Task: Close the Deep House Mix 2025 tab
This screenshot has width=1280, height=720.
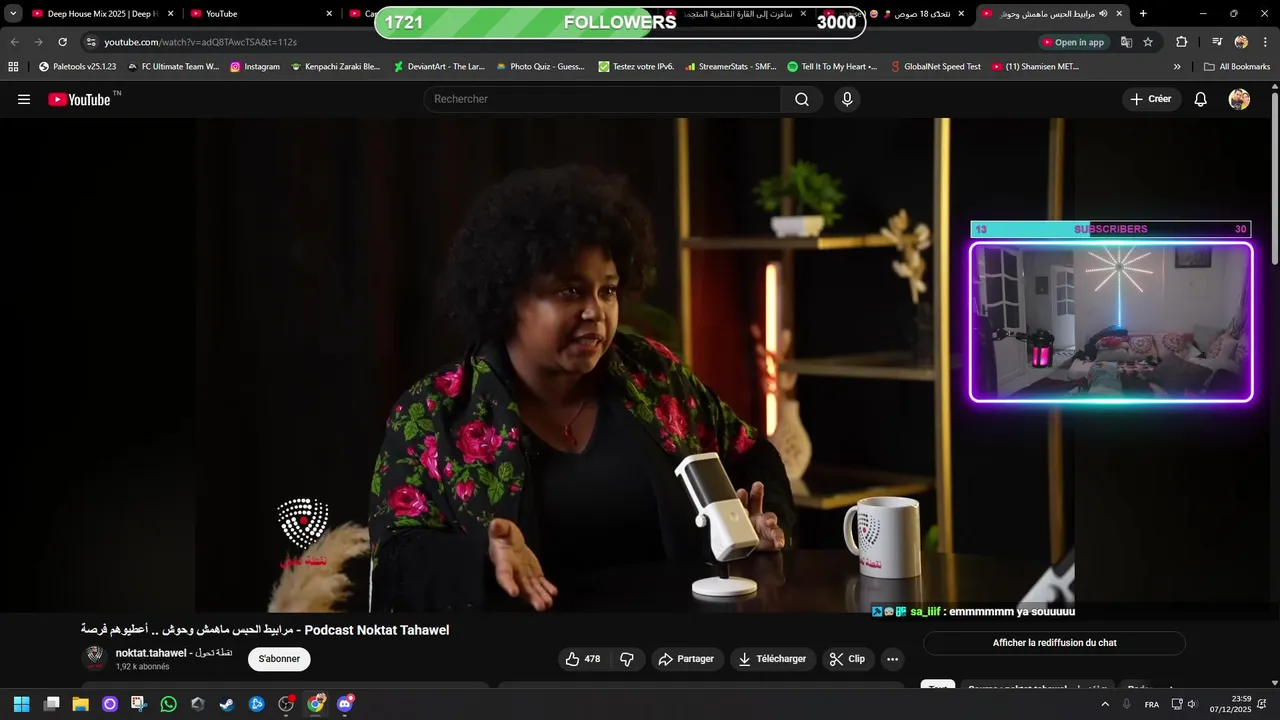Action: pos(170,14)
